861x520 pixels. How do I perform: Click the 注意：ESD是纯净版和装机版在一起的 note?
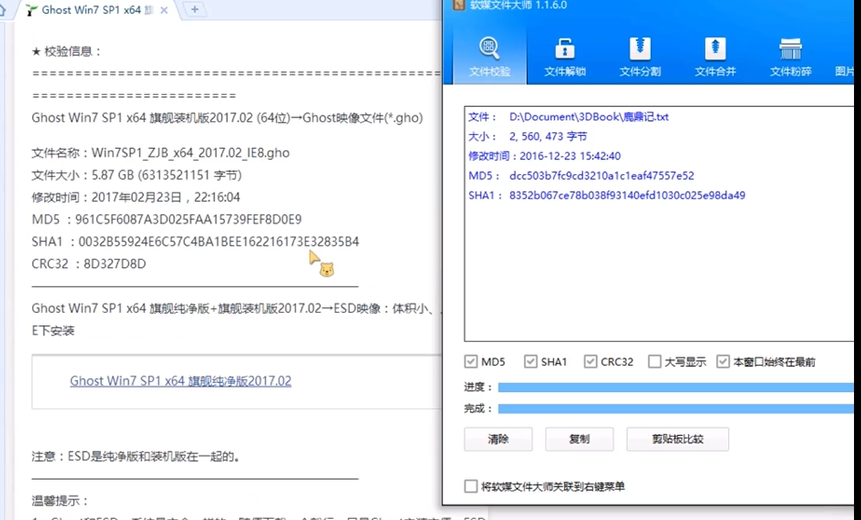[x=136, y=456]
